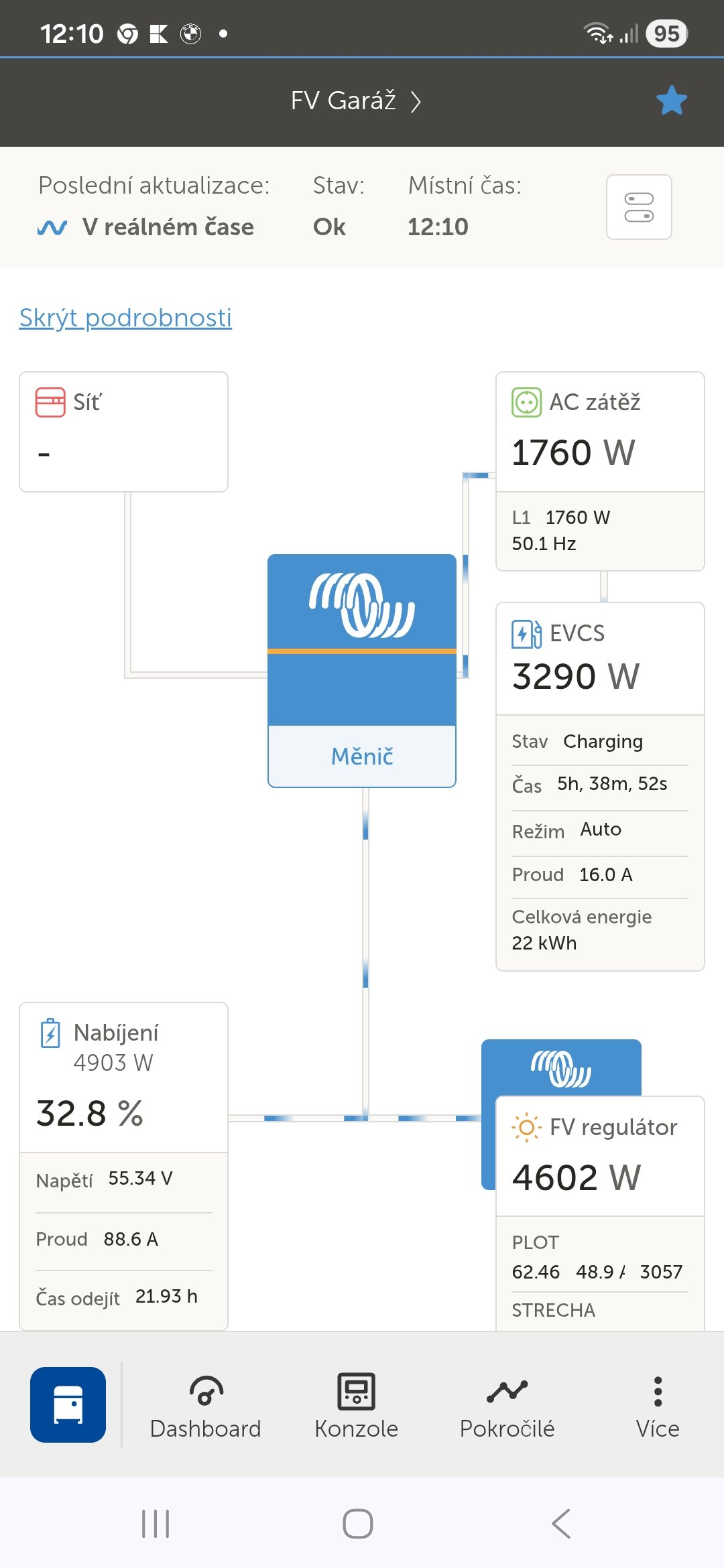Tap the blue installation overview icon
Image resolution: width=724 pixels, height=1568 pixels.
coord(68,1404)
